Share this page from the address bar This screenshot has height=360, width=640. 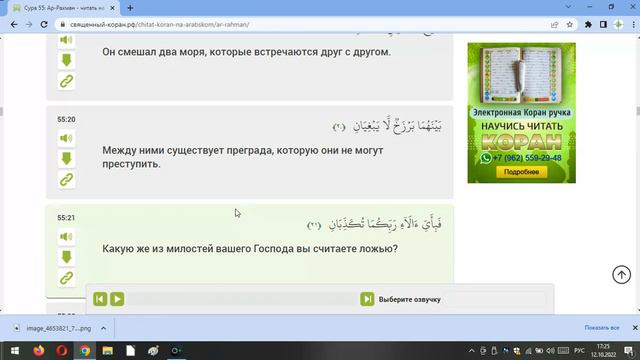tap(554, 24)
